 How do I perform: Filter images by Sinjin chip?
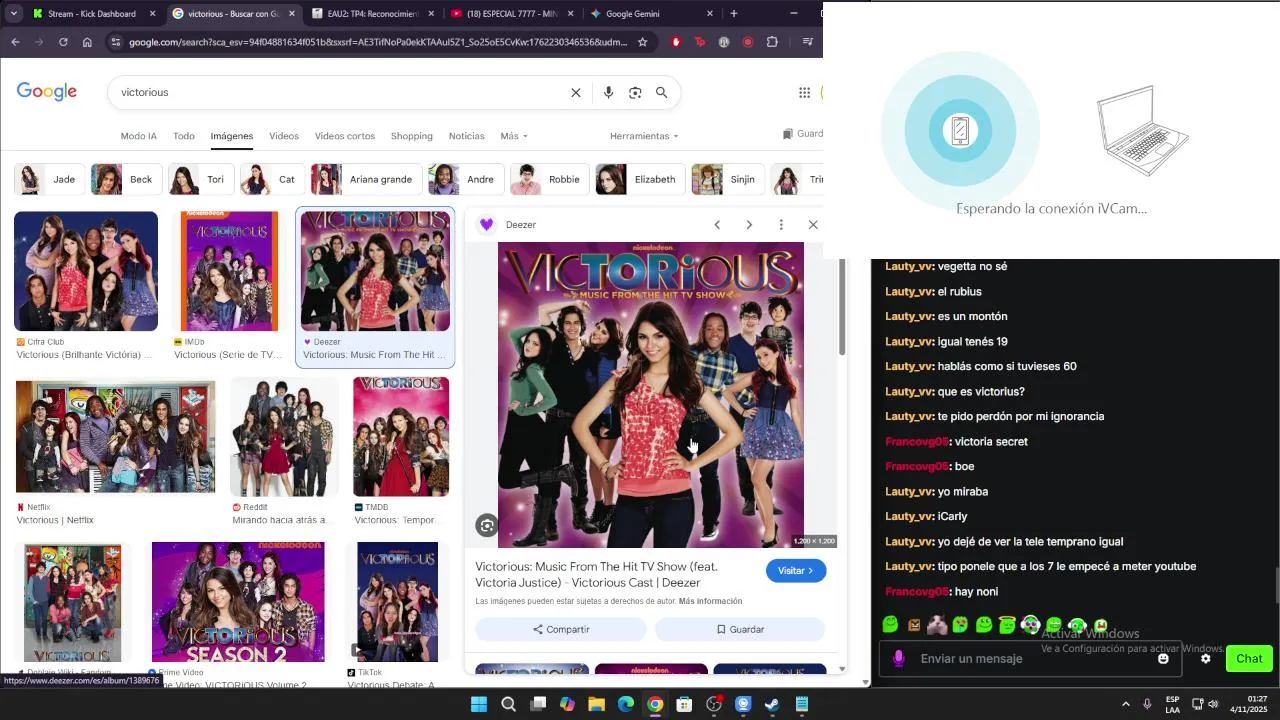click(x=728, y=179)
